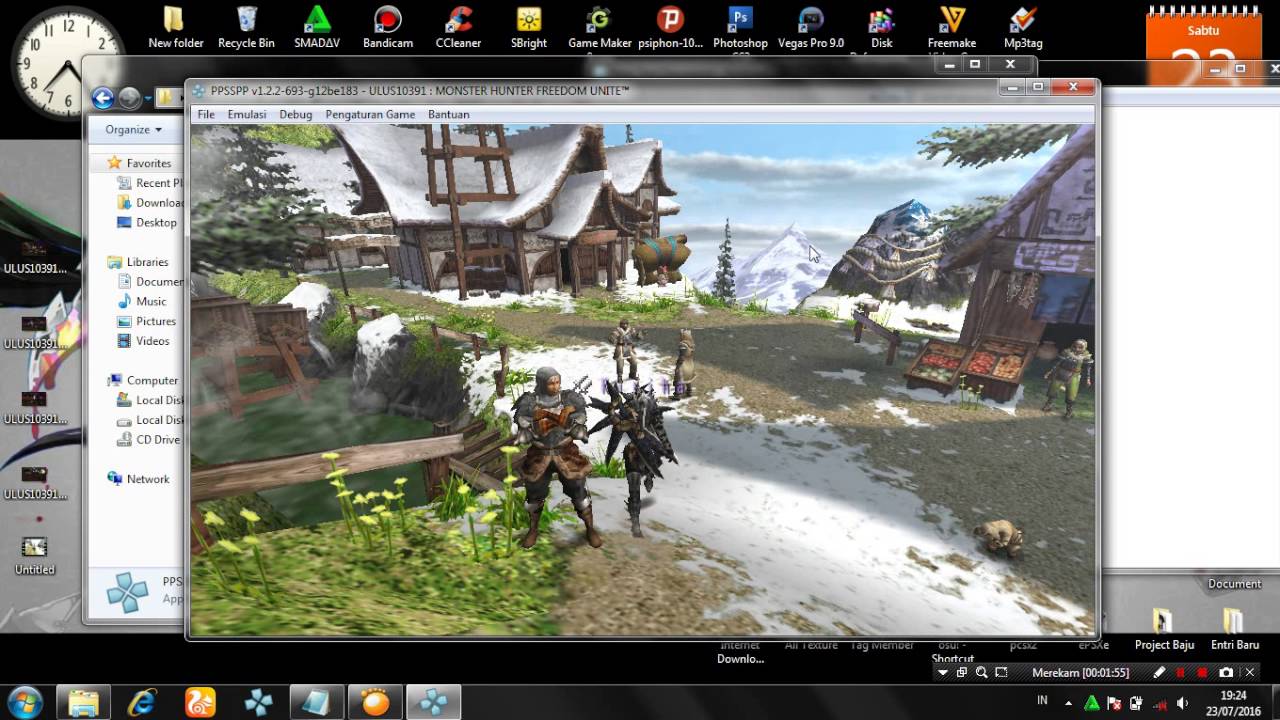Select Music library in Explorer sidebar

(142, 301)
